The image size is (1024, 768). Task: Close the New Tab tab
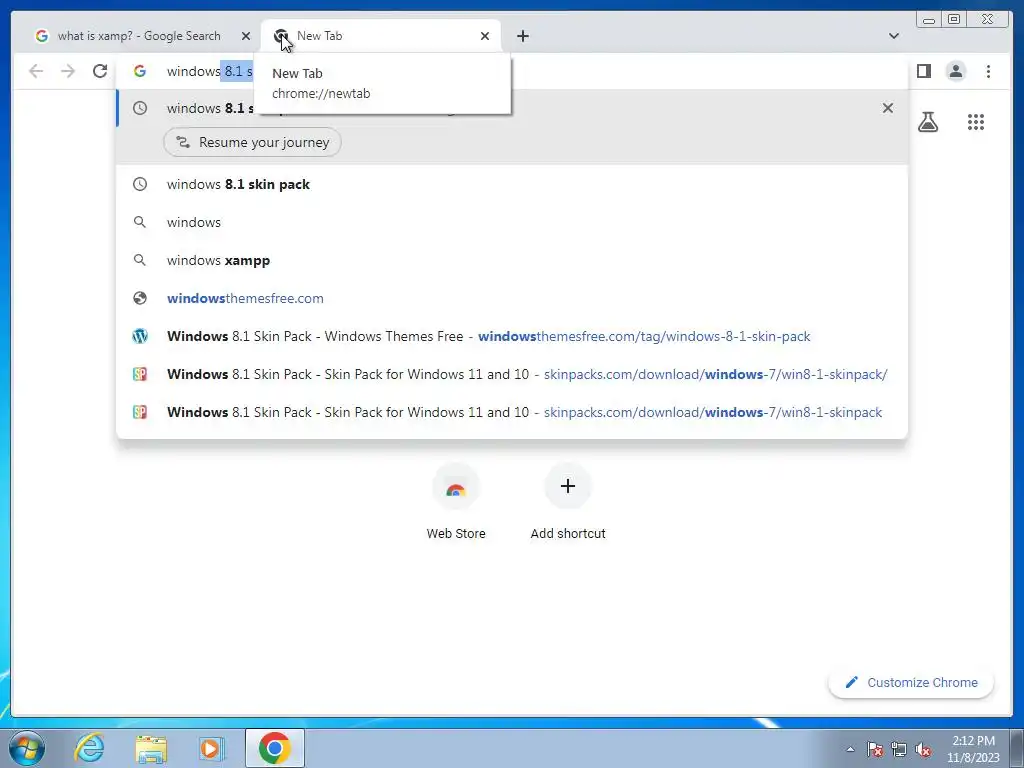click(x=485, y=36)
